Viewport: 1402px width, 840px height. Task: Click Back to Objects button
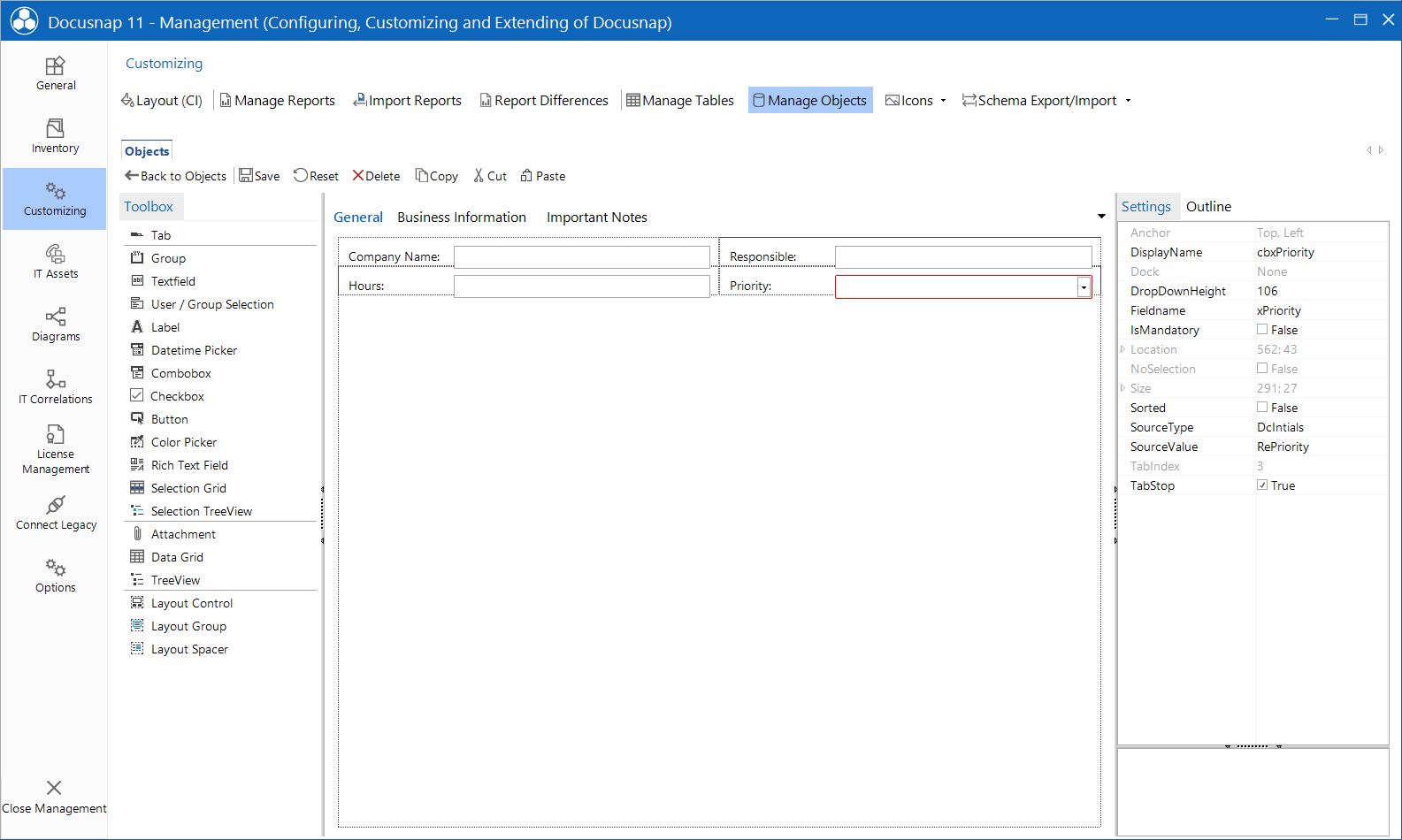(175, 176)
